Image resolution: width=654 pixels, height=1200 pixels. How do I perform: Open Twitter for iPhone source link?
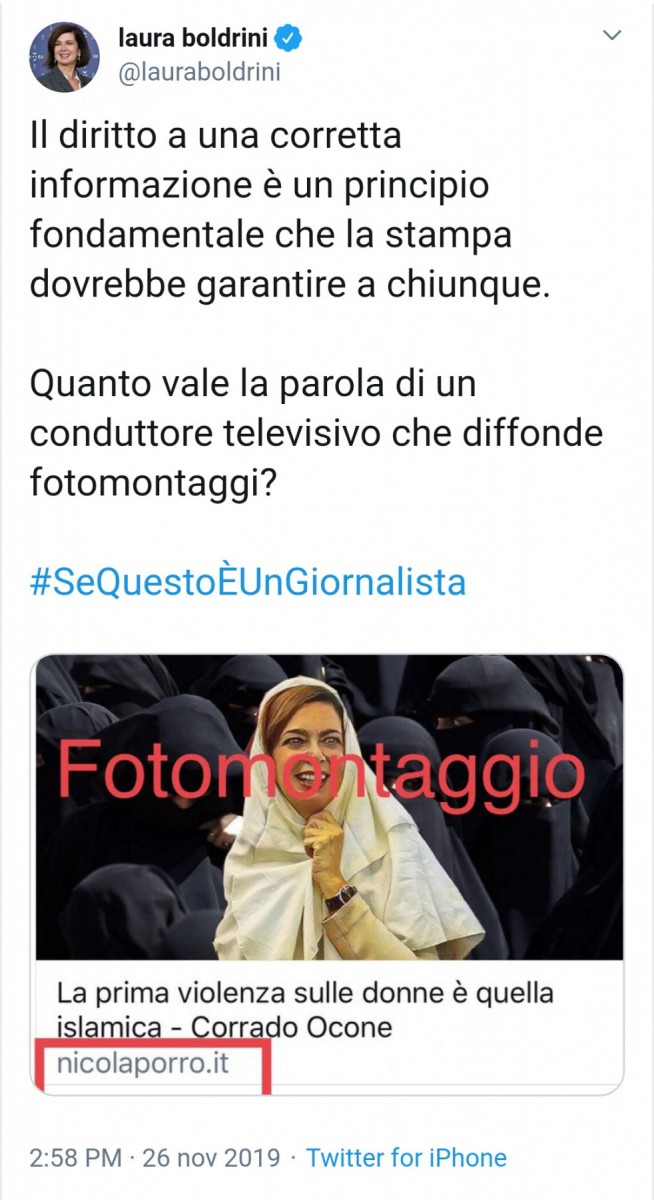406,1158
